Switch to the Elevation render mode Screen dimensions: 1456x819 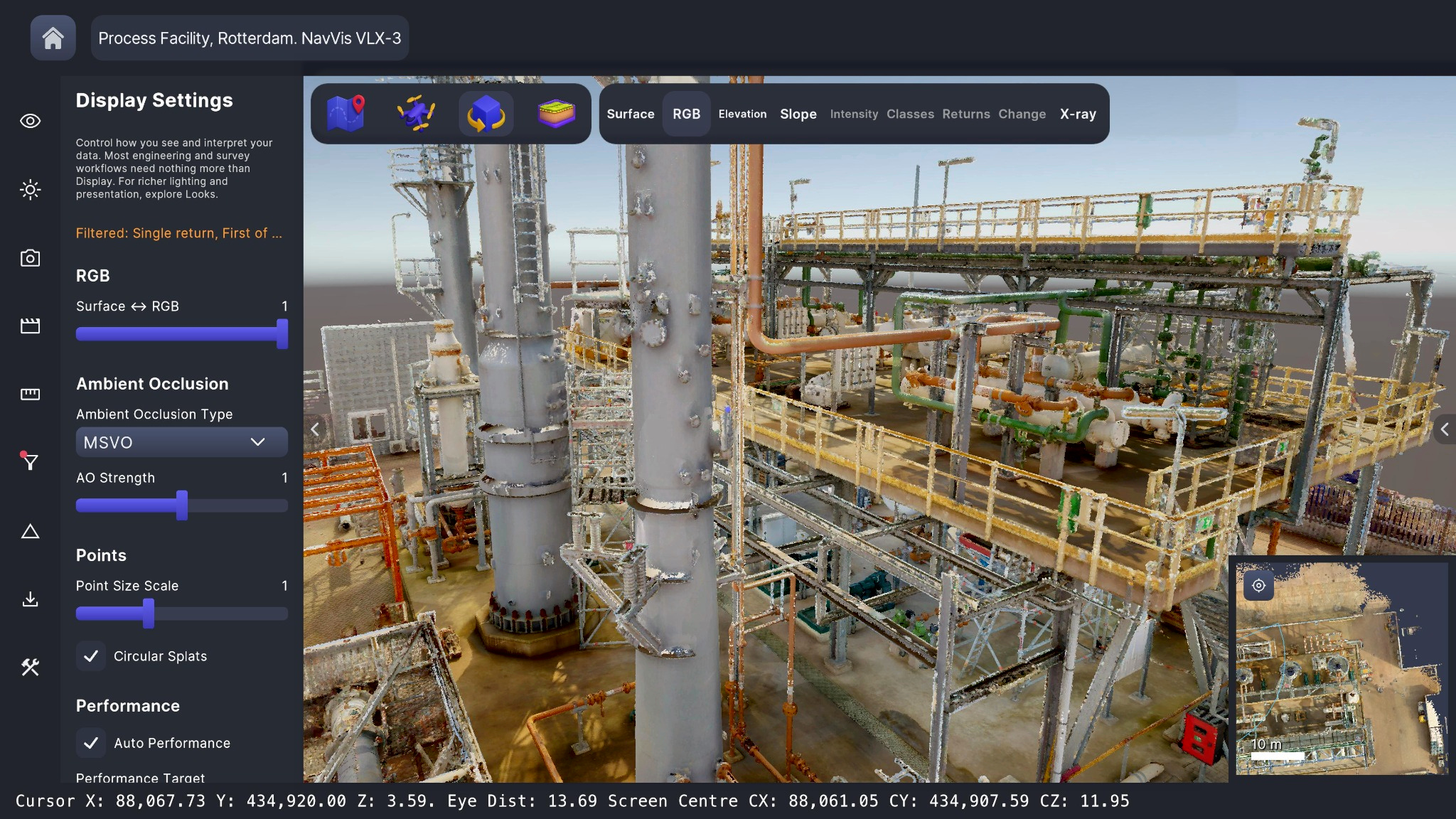click(742, 114)
